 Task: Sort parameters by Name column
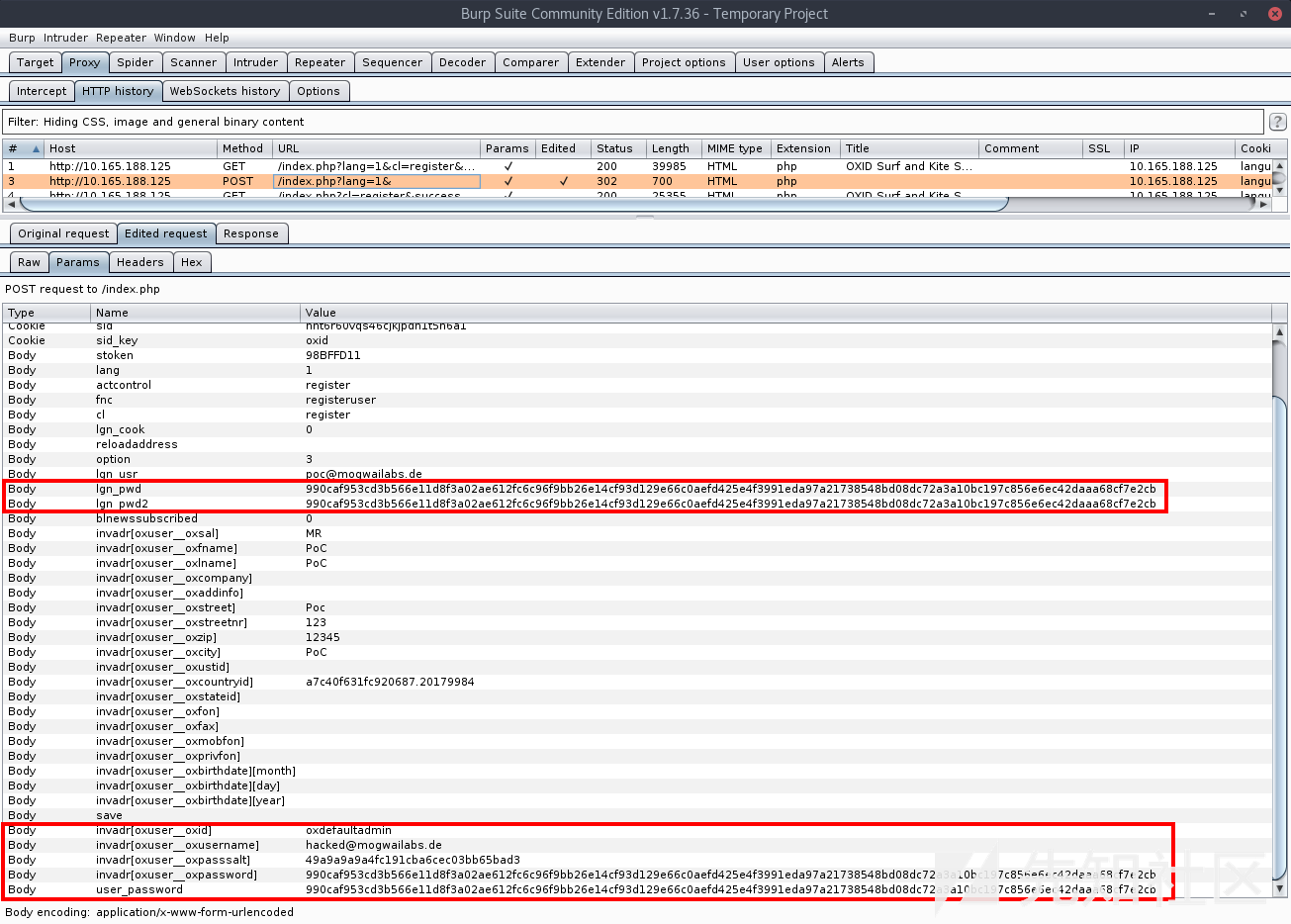pos(196,313)
